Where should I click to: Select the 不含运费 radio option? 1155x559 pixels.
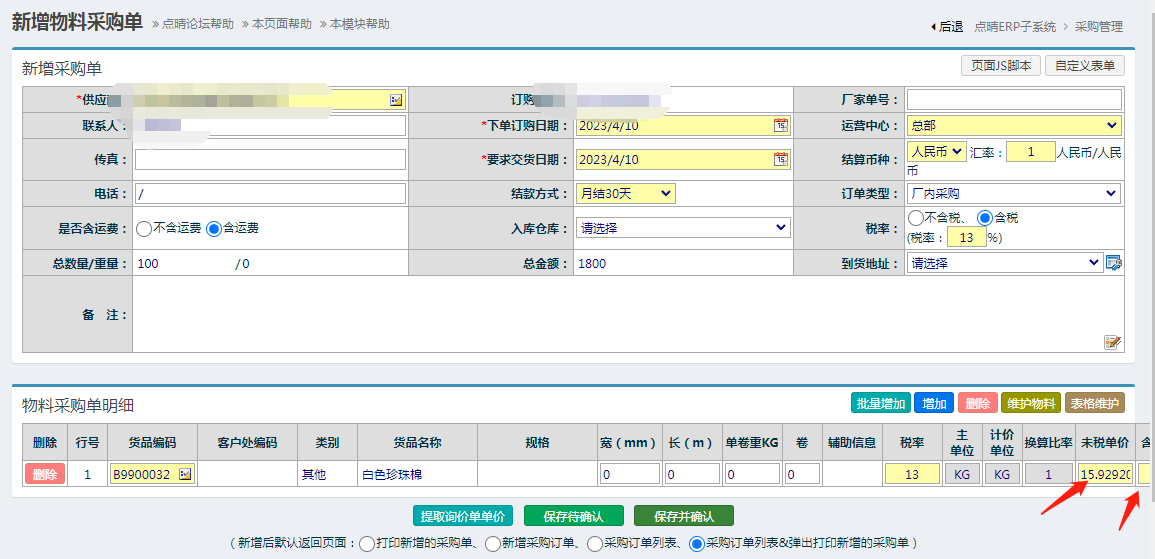point(144,228)
